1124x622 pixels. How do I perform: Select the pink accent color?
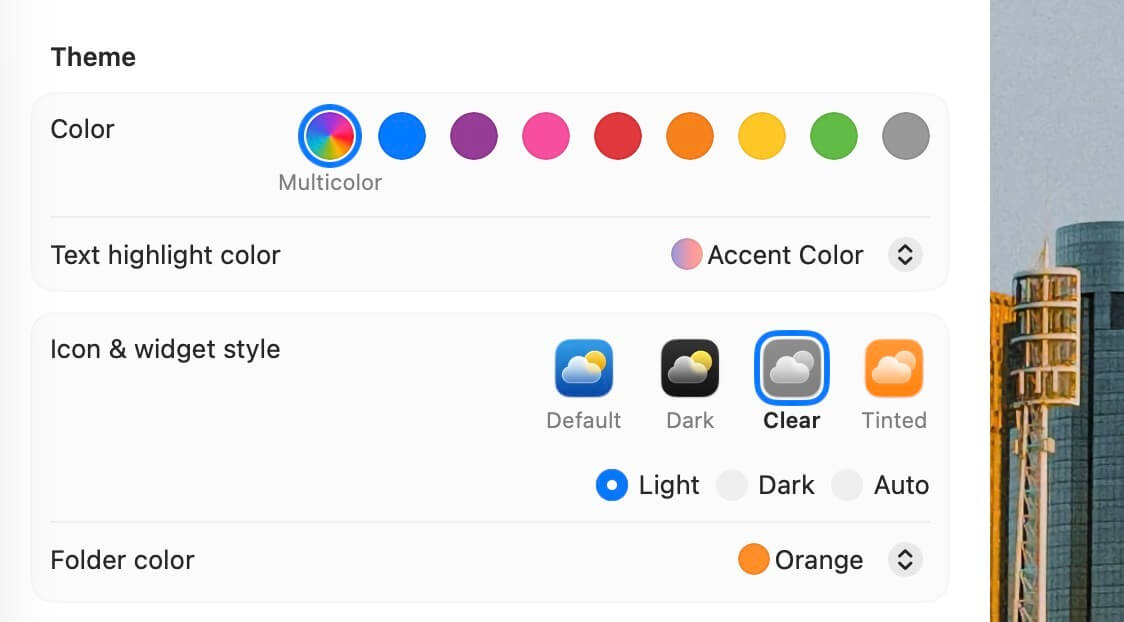point(546,136)
